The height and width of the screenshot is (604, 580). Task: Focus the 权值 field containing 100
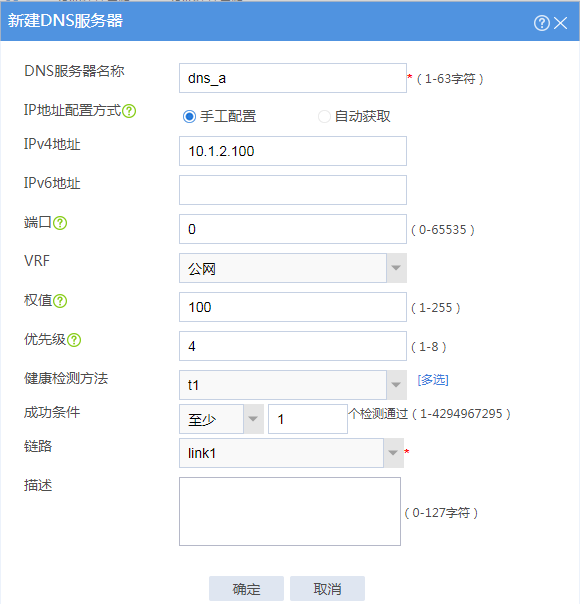point(293,307)
